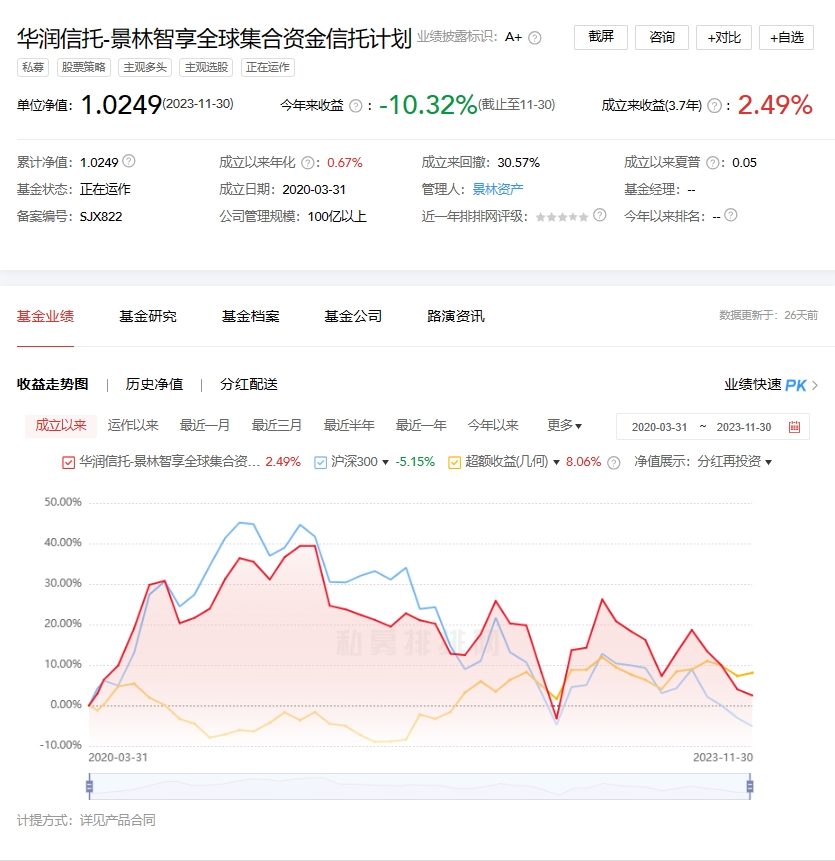
Task: Click the right handle of chart range slider
Action: click(x=750, y=787)
